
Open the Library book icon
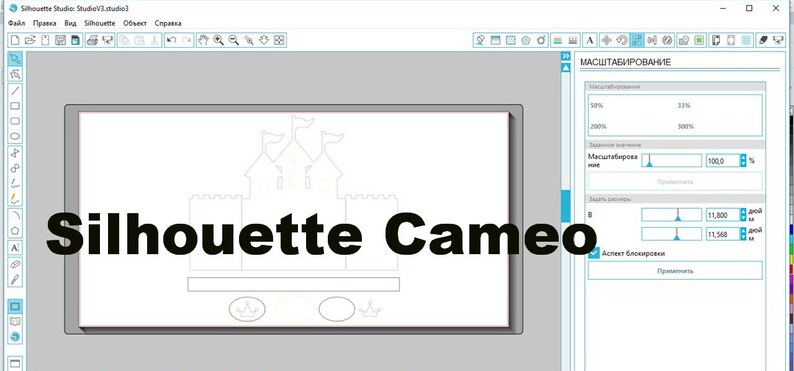(15, 321)
